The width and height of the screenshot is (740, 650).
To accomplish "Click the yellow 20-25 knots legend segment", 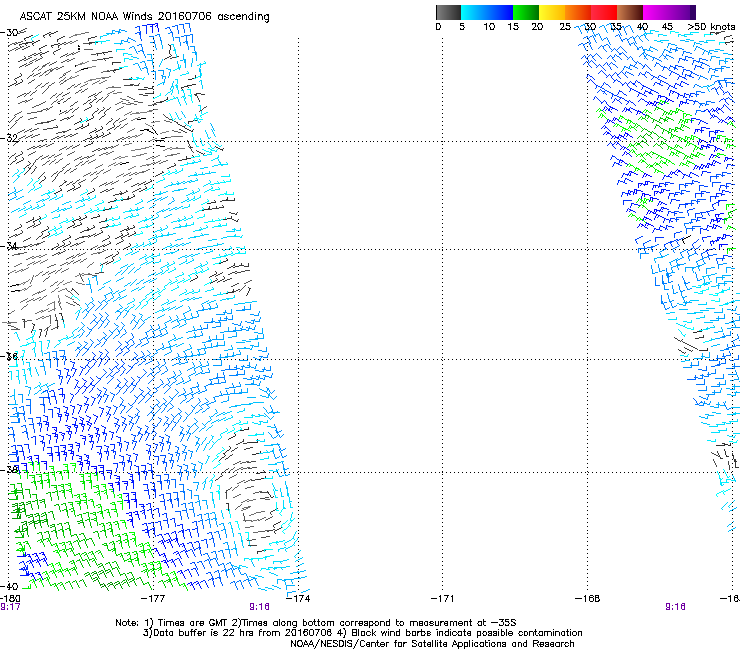I will point(552,12).
